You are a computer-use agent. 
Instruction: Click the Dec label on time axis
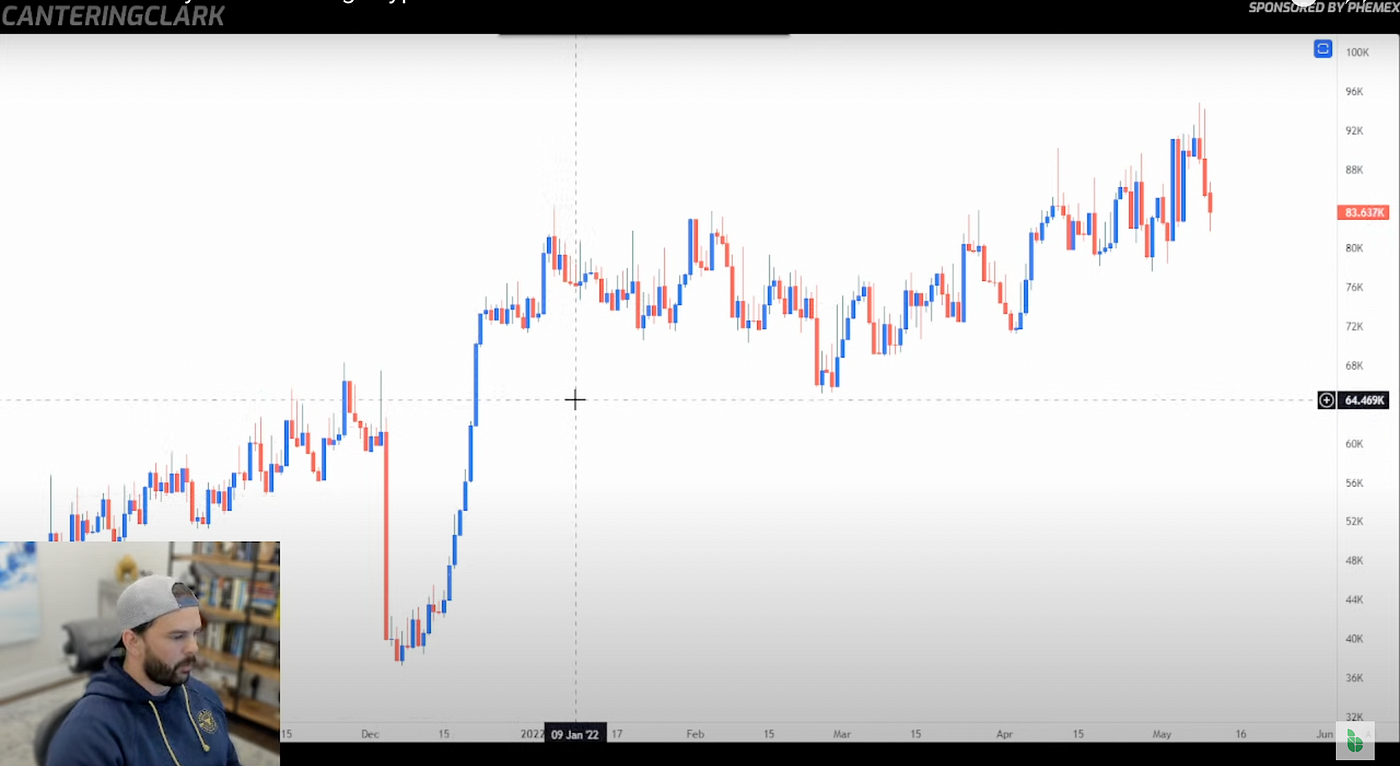370,734
